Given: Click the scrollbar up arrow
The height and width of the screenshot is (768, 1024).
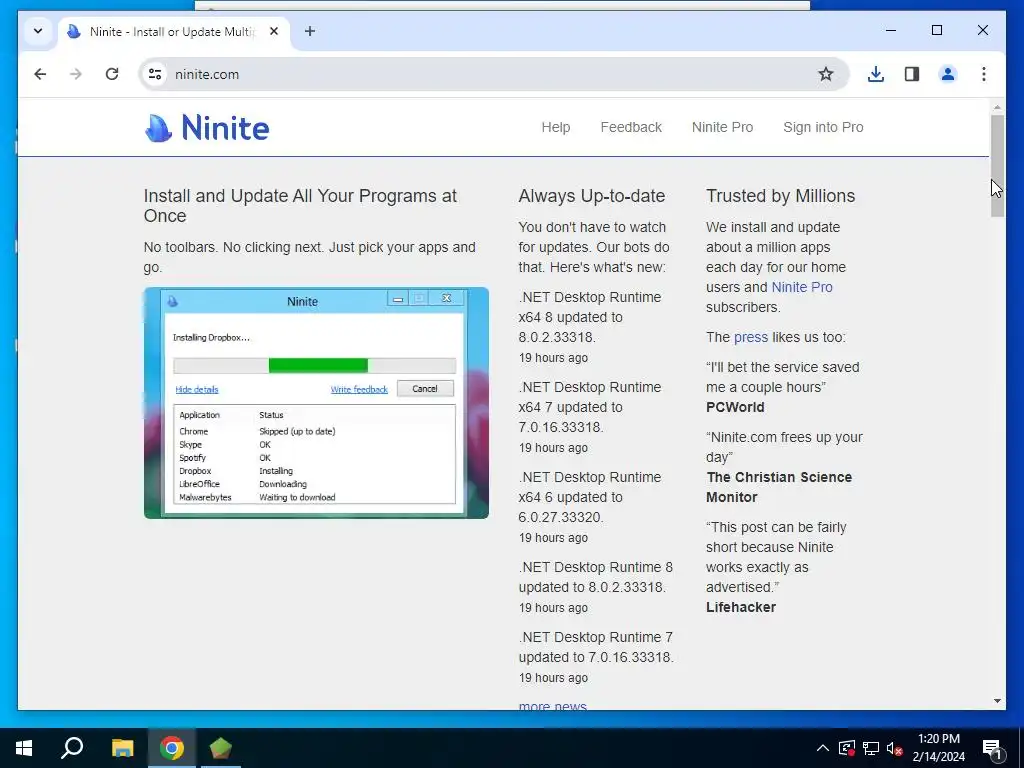Looking at the screenshot, I should click(997, 106).
